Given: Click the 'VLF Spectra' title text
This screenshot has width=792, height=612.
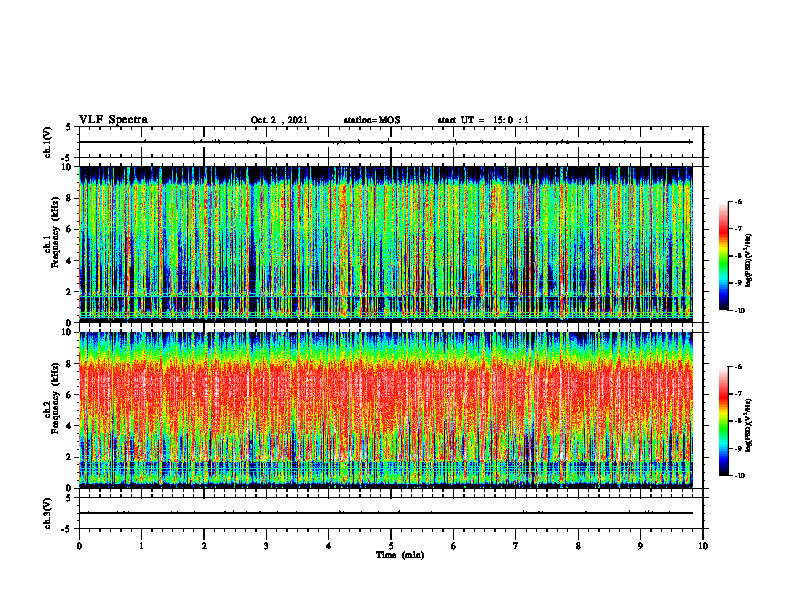Looking at the screenshot, I should pos(113,120).
